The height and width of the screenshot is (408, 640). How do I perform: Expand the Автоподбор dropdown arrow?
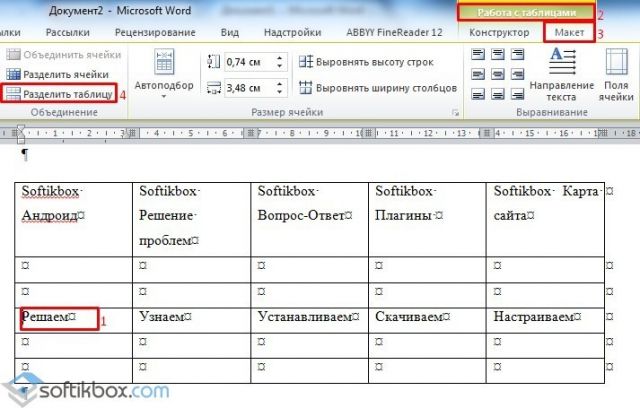(x=164, y=97)
